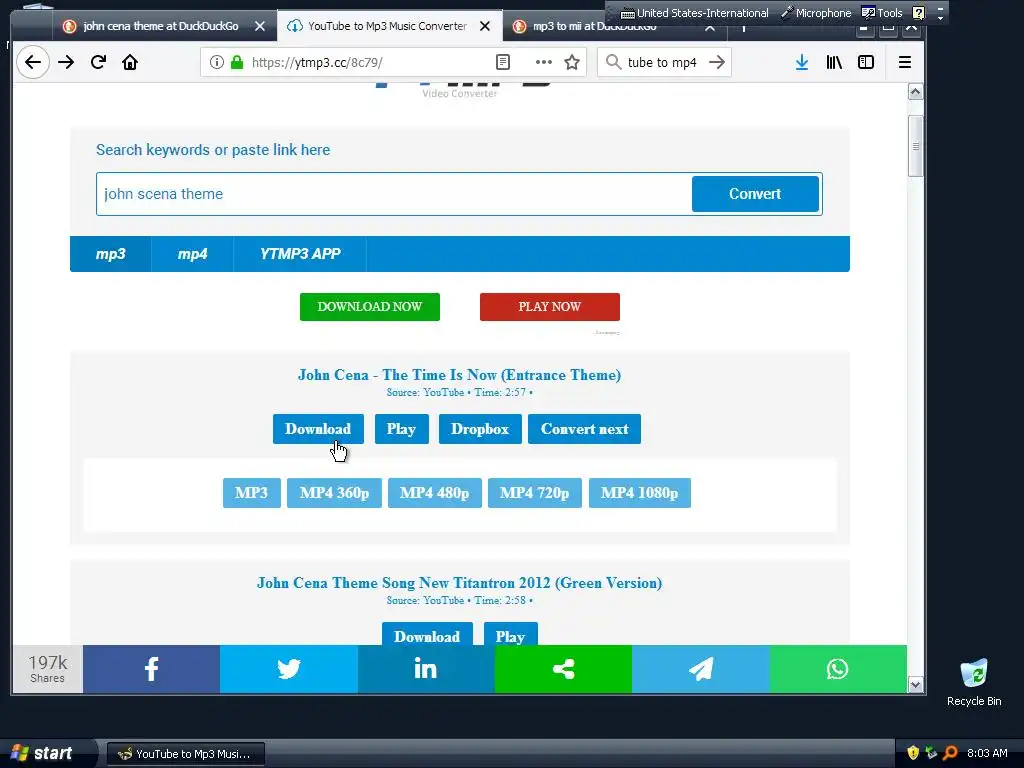Toggle the sidebar icon in toolbar
The height and width of the screenshot is (768, 1024).
866,62
